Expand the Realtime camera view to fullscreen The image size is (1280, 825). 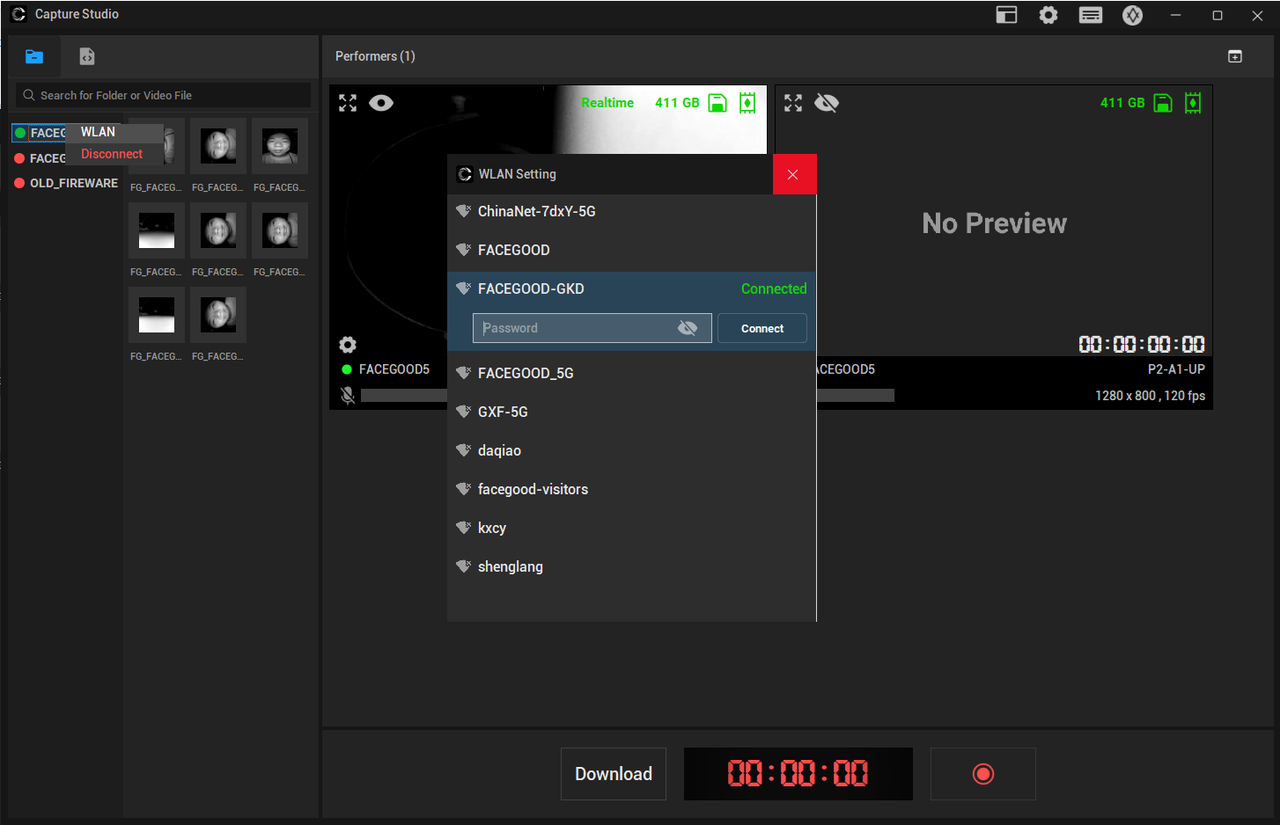pos(348,103)
